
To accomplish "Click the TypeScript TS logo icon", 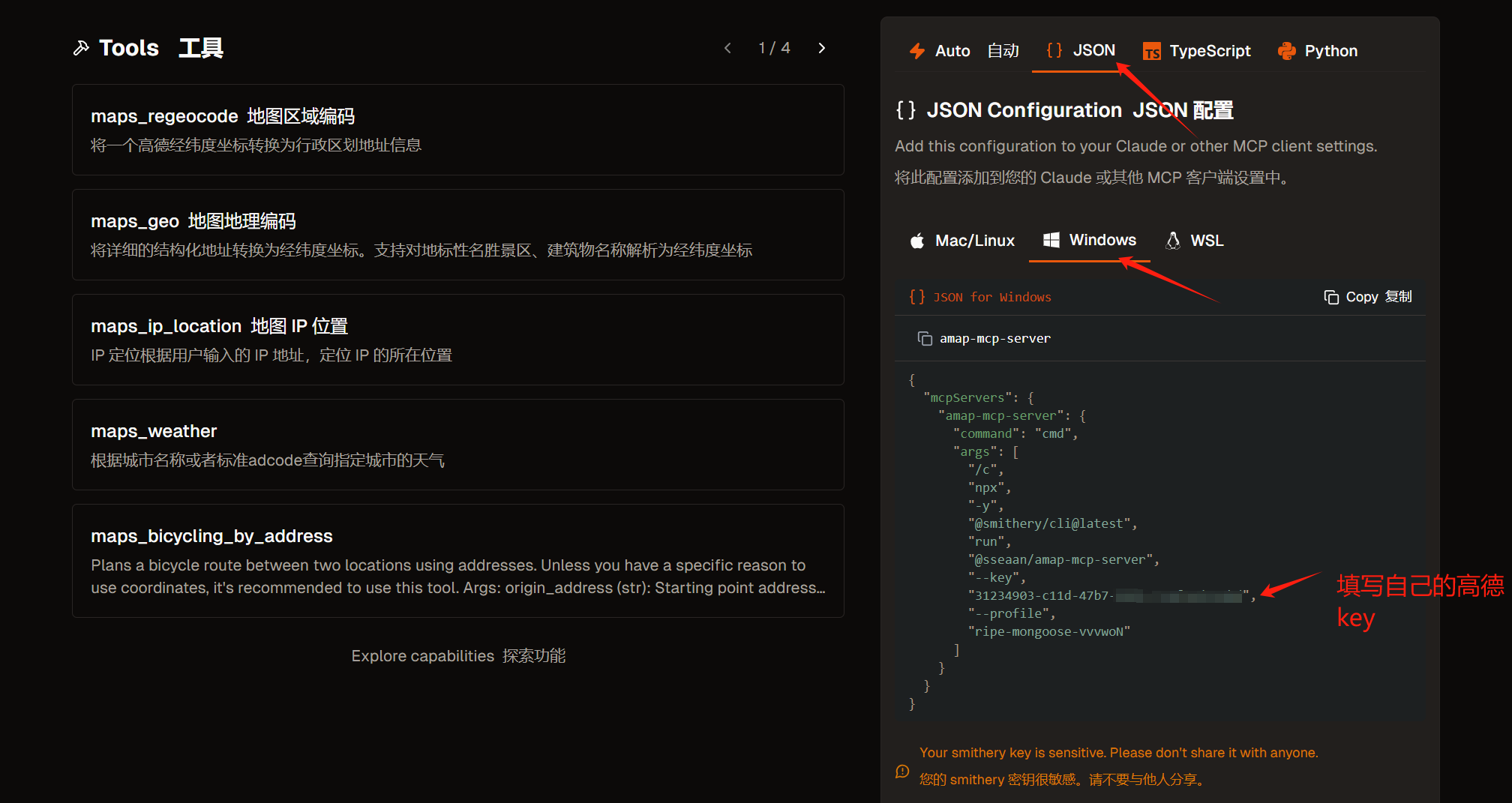I will click(1151, 51).
